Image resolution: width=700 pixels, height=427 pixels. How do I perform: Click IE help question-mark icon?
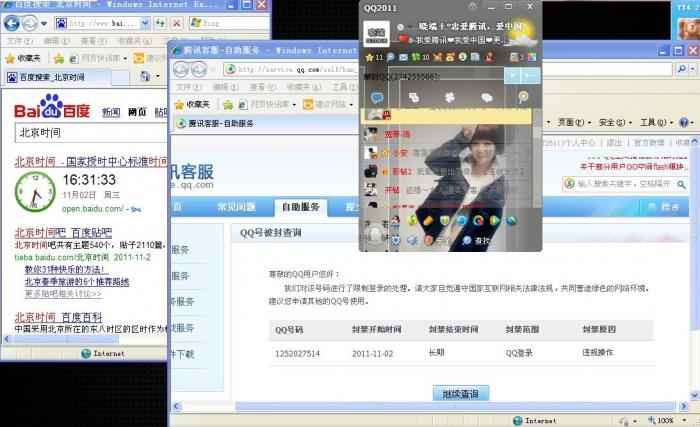coord(683,122)
